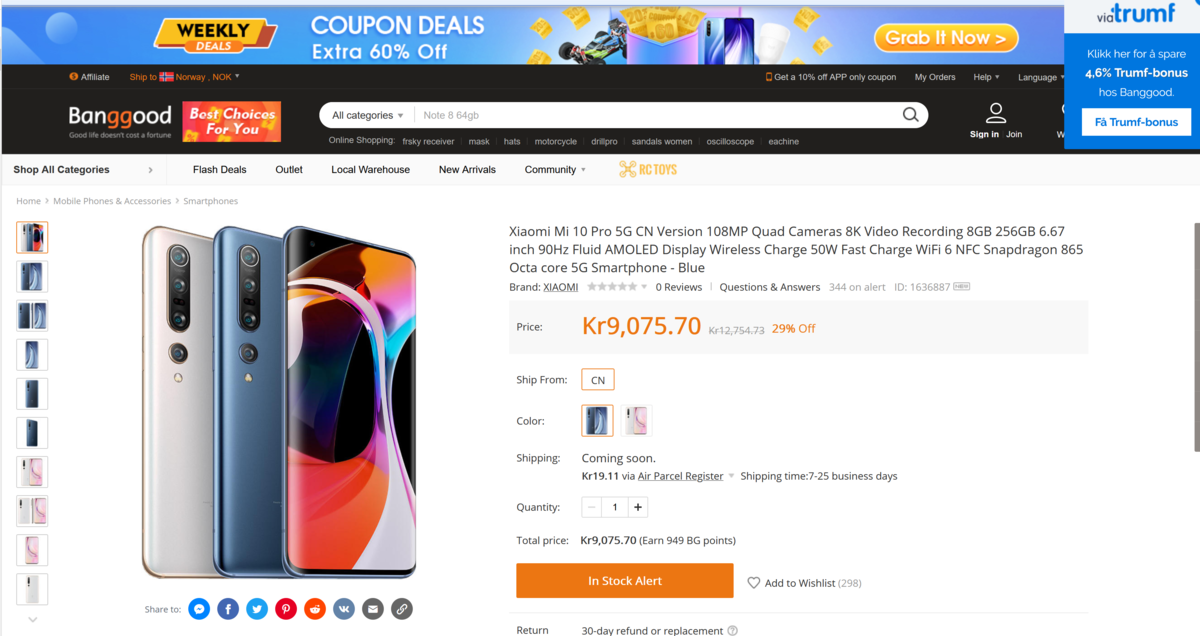Go to New Arrivals section
Screen dimensions: 1200x636
click(467, 170)
